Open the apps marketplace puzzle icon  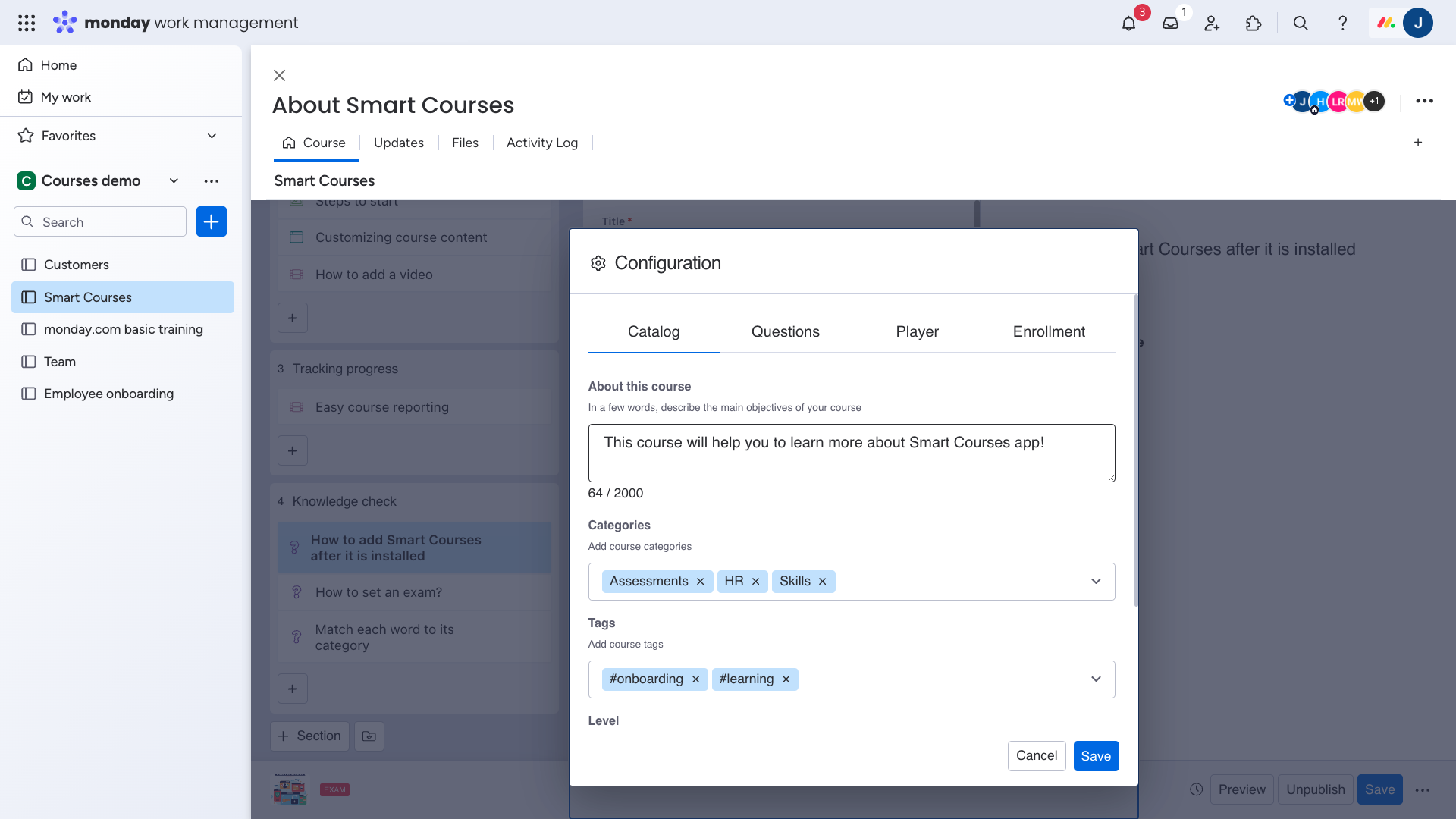(1254, 23)
